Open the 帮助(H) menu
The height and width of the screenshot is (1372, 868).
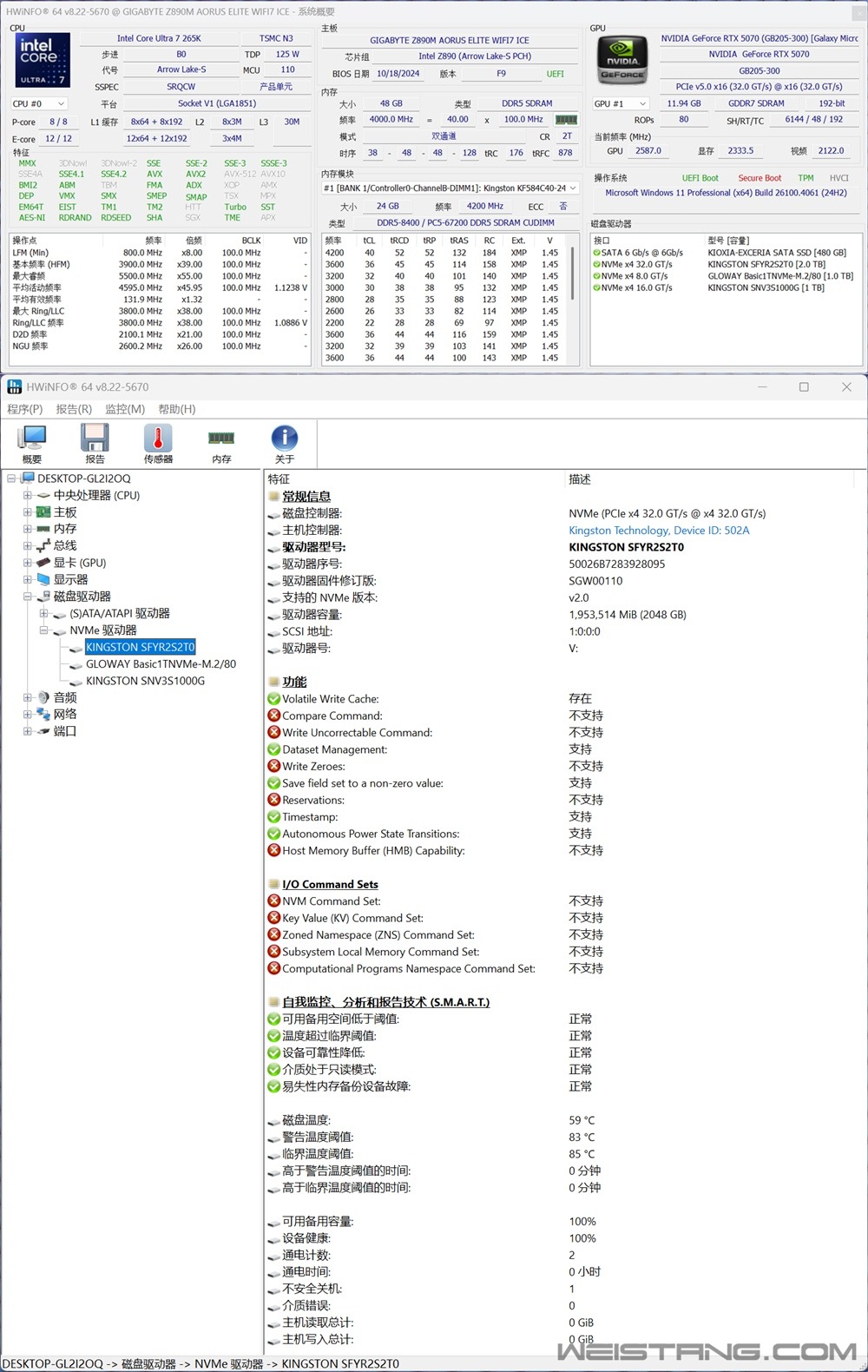click(177, 409)
